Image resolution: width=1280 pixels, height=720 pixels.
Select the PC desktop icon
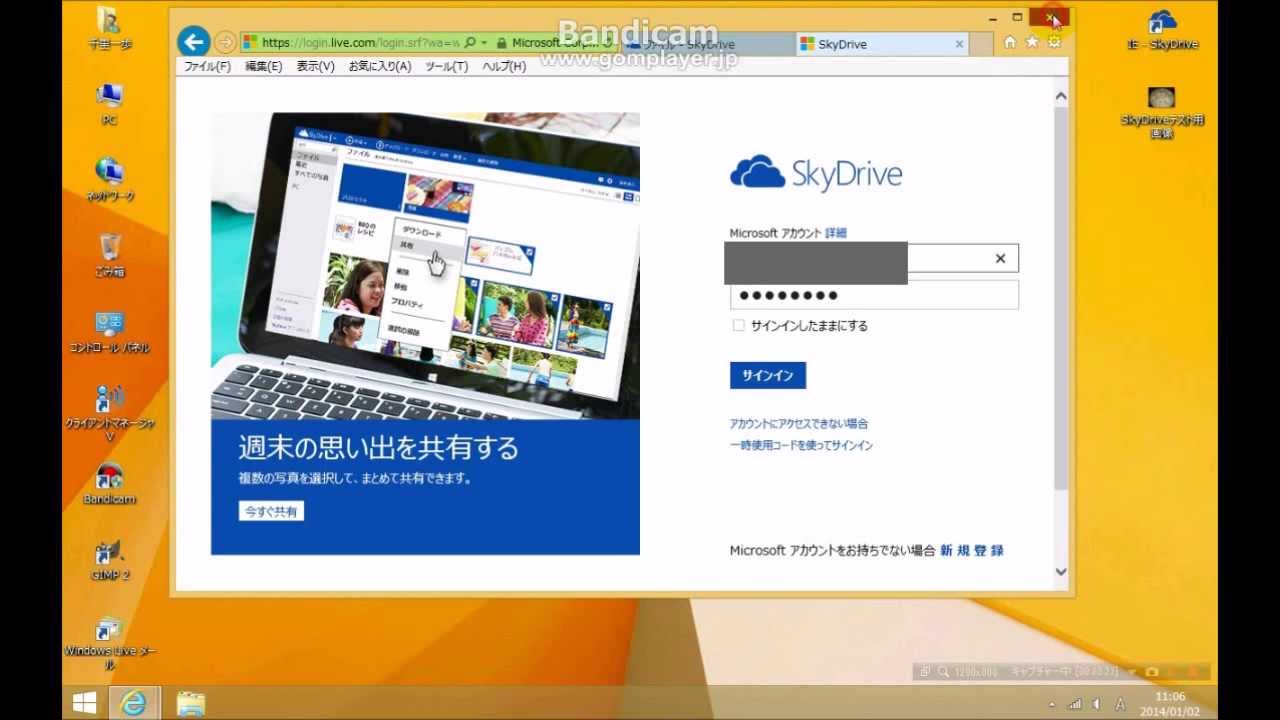[109, 104]
